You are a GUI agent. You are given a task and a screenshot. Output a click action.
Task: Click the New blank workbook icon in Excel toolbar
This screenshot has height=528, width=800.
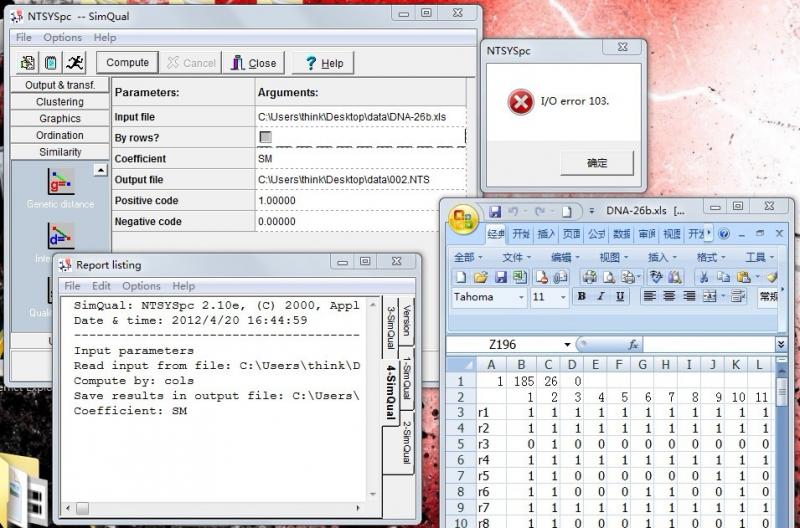pyautogui.click(x=461, y=277)
